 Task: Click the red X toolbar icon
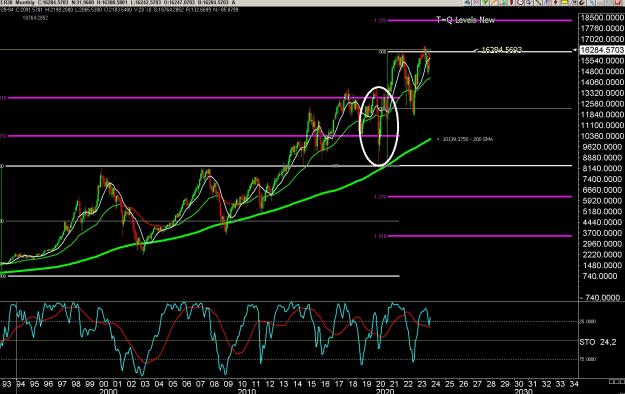[618, 2]
